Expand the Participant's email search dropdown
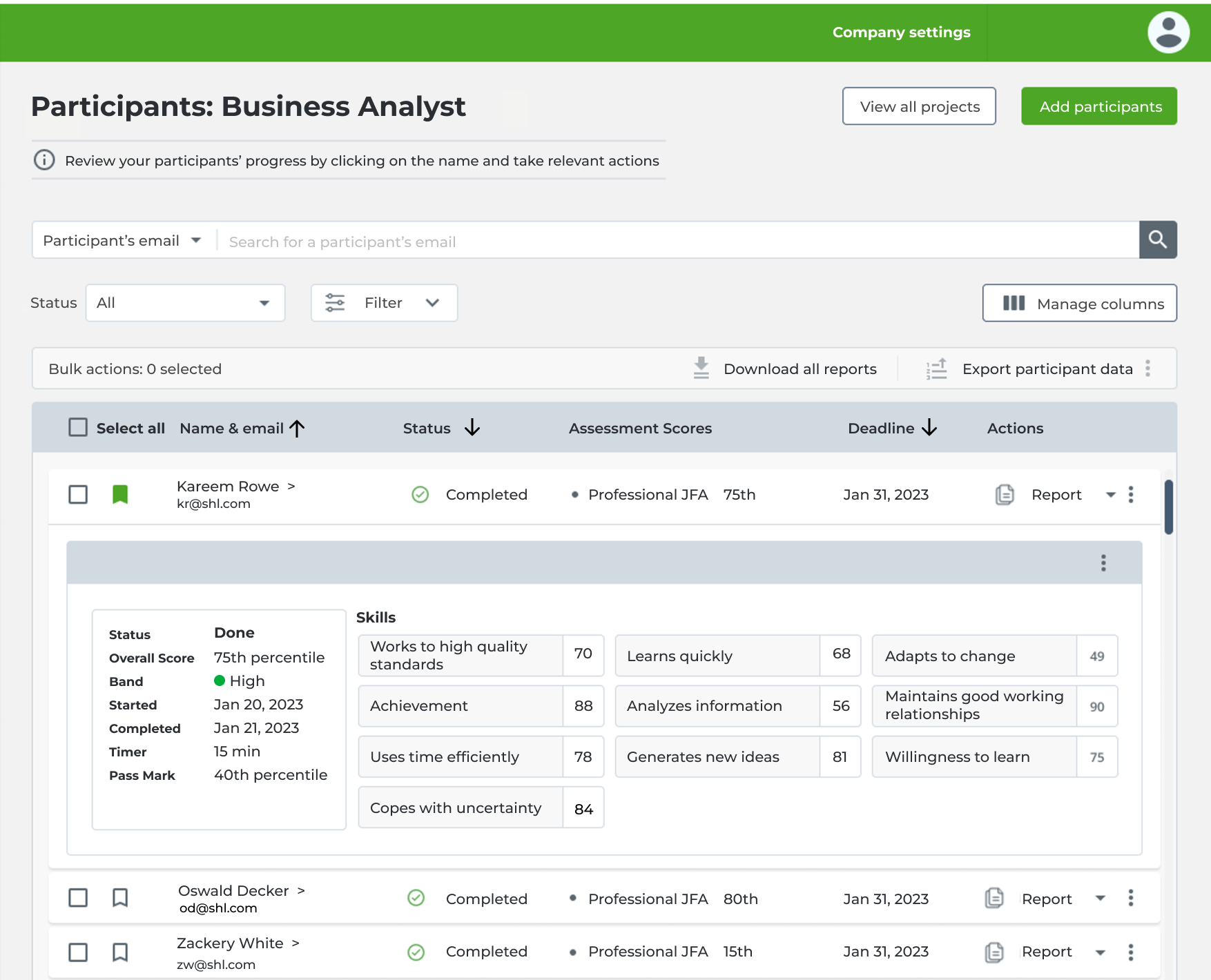 click(x=122, y=239)
